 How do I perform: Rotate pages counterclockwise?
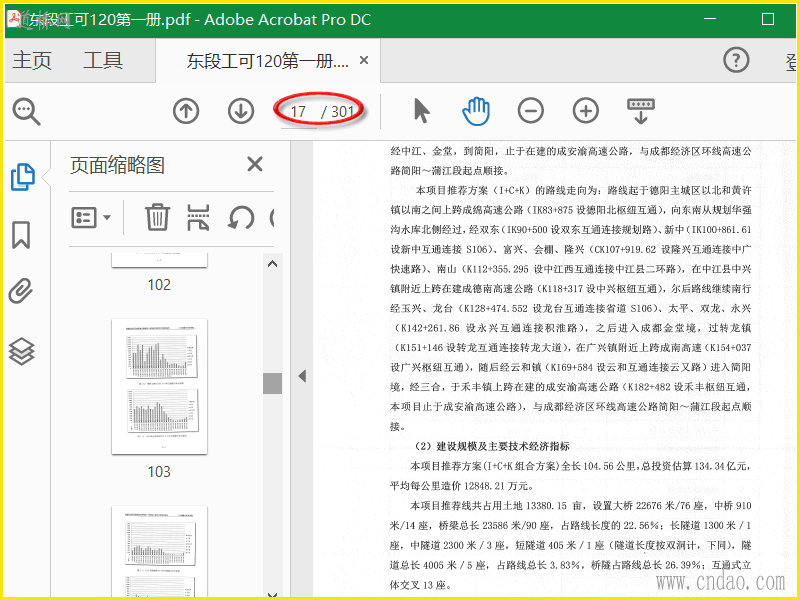[241, 218]
